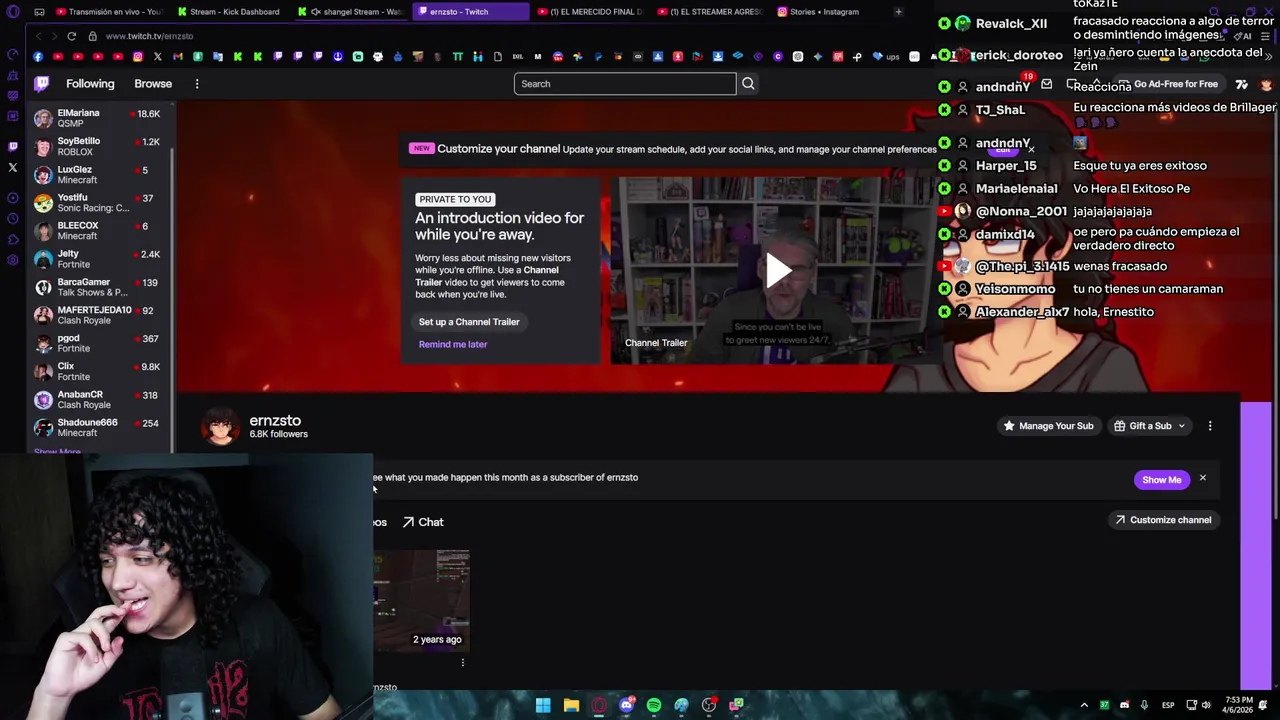Open Gift a Sub dropdown
Screen dimensions: 1280x720
pyautogui.click(x=1149, y=426)
